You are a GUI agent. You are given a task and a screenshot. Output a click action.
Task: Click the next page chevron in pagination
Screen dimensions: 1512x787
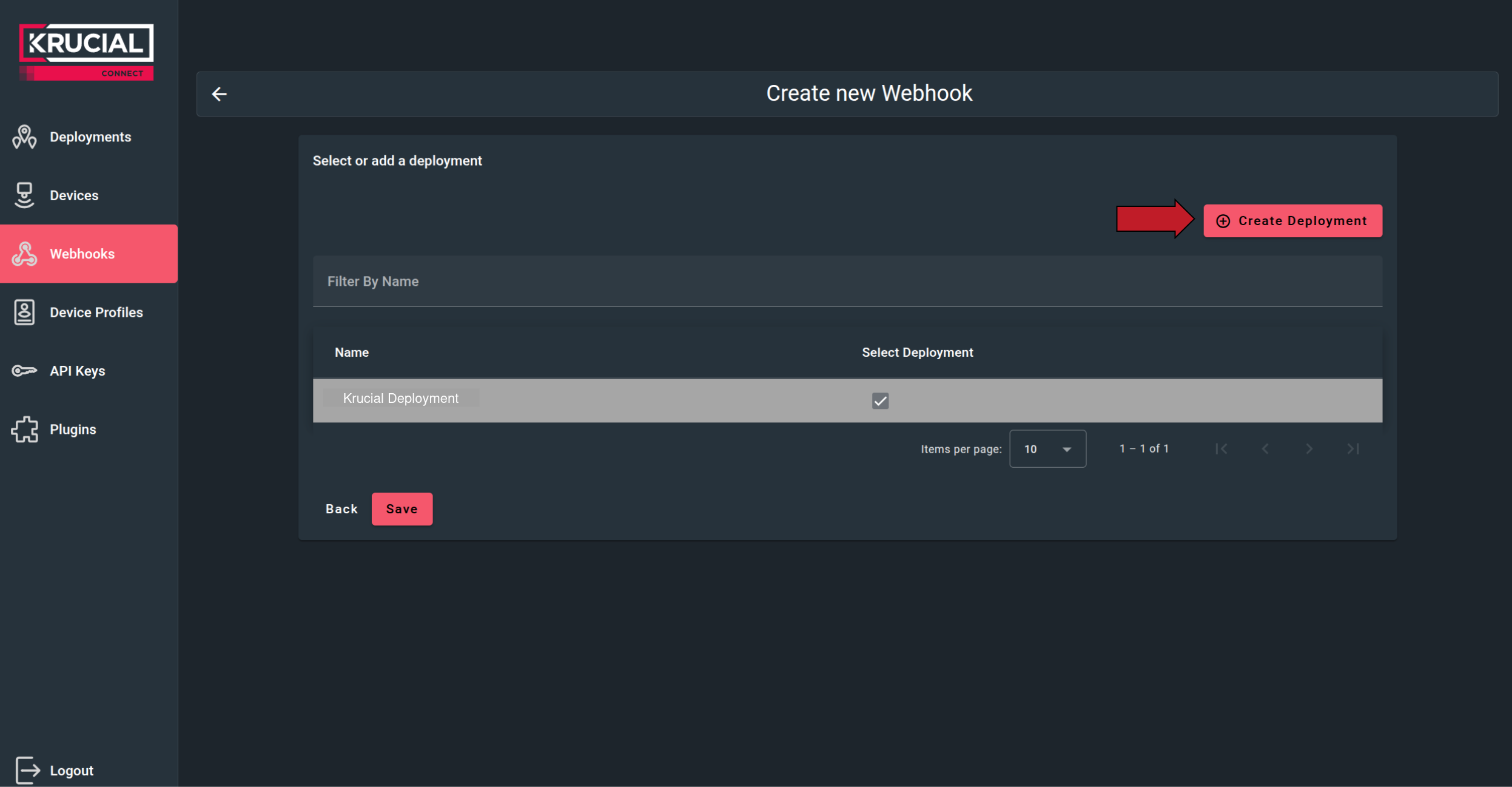1309,449
